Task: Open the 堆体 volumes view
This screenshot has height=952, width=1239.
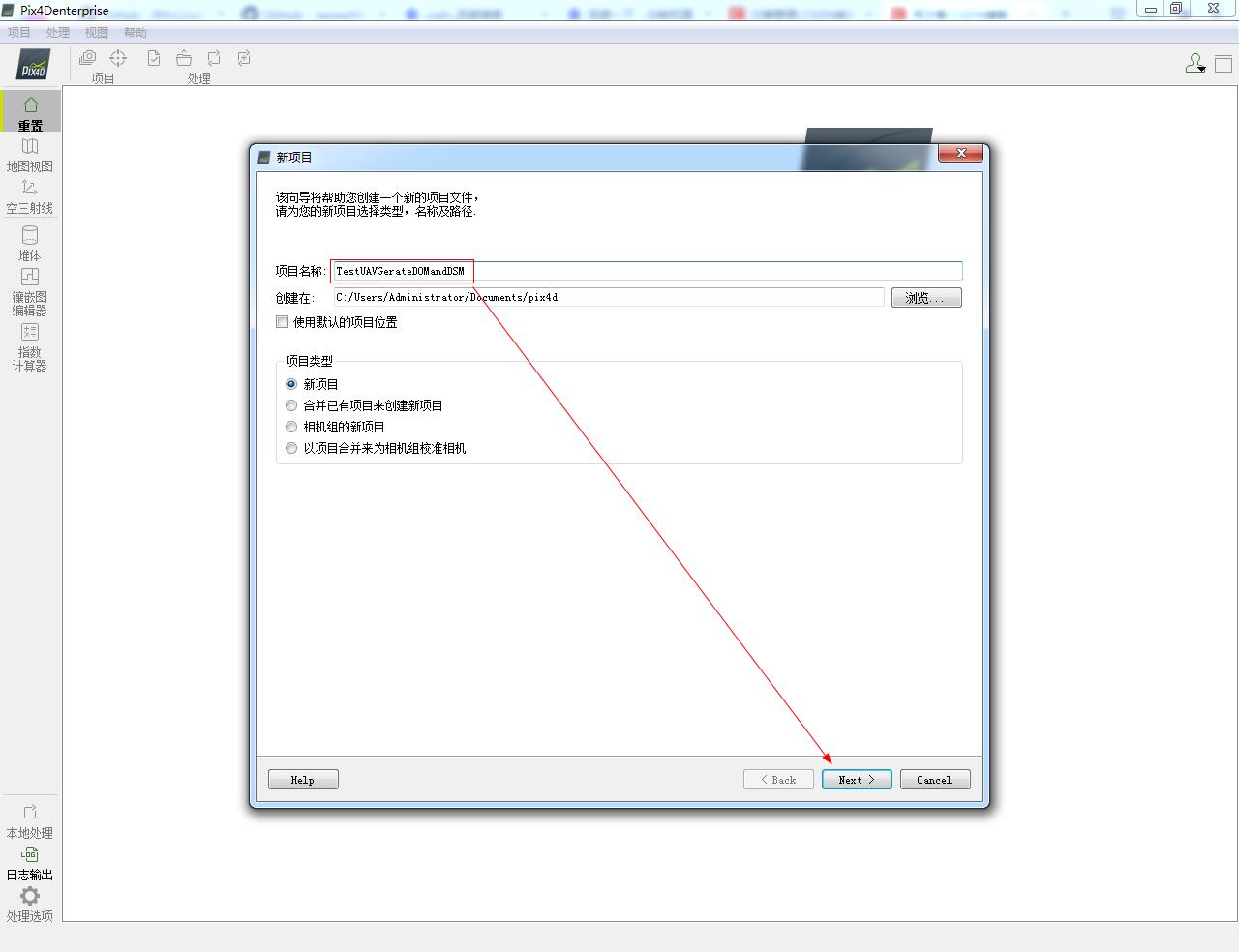Action: [30, 244]
